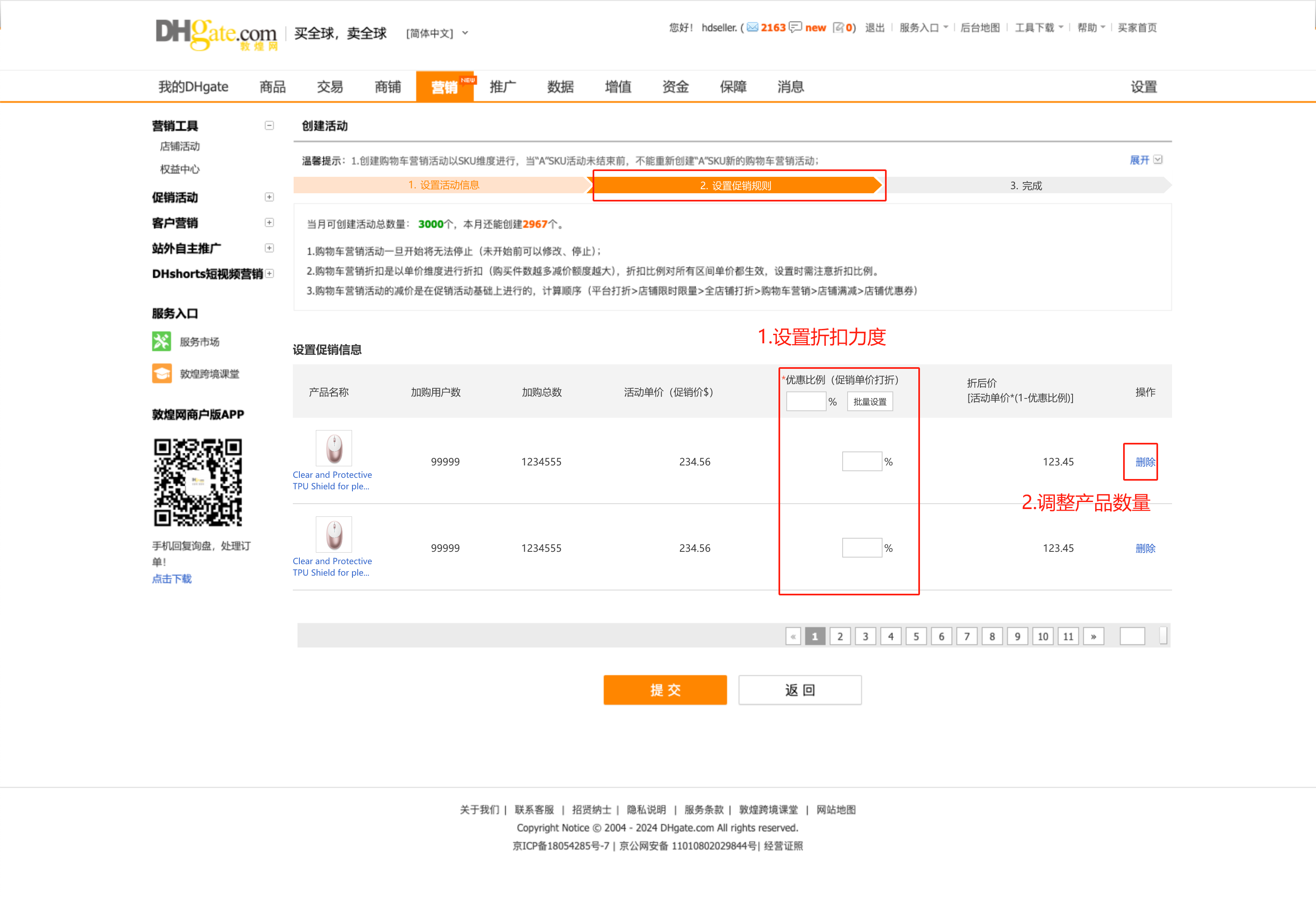Expand the 促销活动 sidebar section

tap(269, 197)
